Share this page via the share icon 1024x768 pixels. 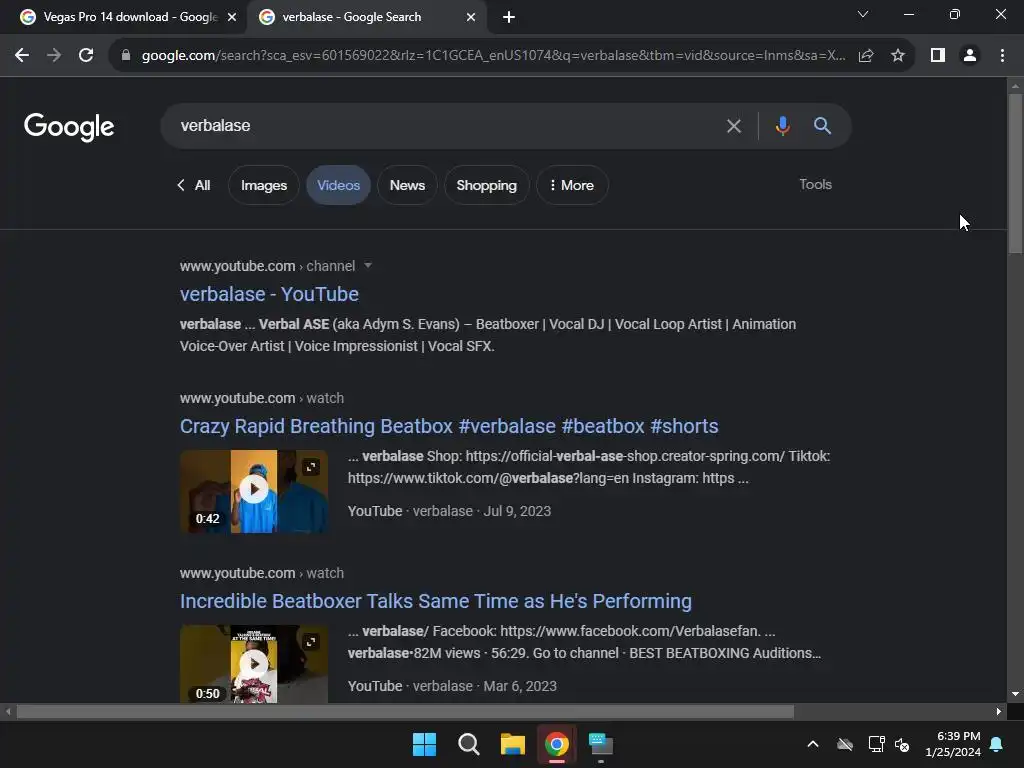[x=866, y=56]
